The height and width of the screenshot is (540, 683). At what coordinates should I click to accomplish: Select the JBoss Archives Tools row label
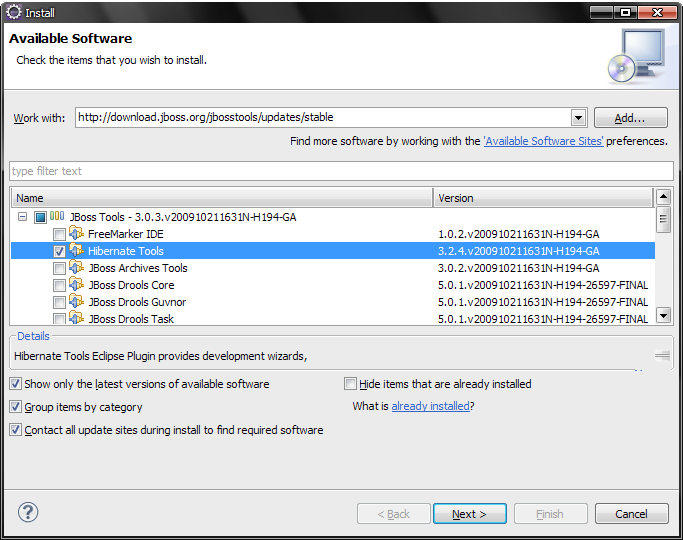click(138, 268)
